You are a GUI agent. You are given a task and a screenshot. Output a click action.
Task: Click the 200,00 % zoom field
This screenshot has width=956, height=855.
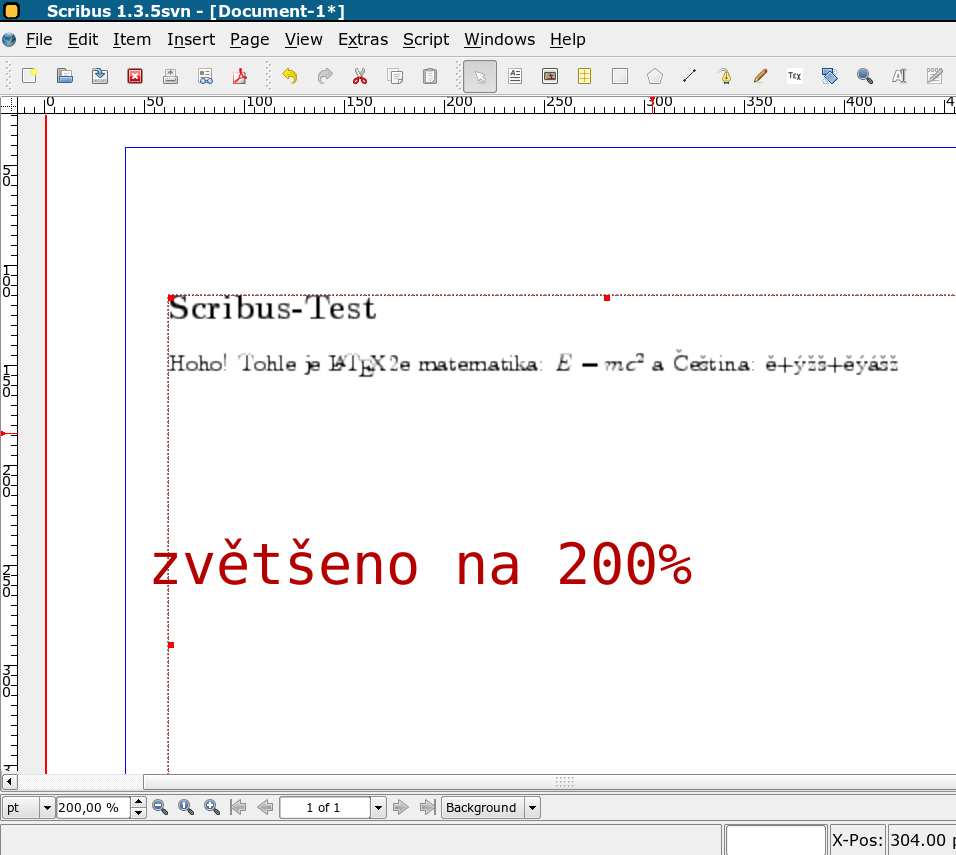coord(93,808)
